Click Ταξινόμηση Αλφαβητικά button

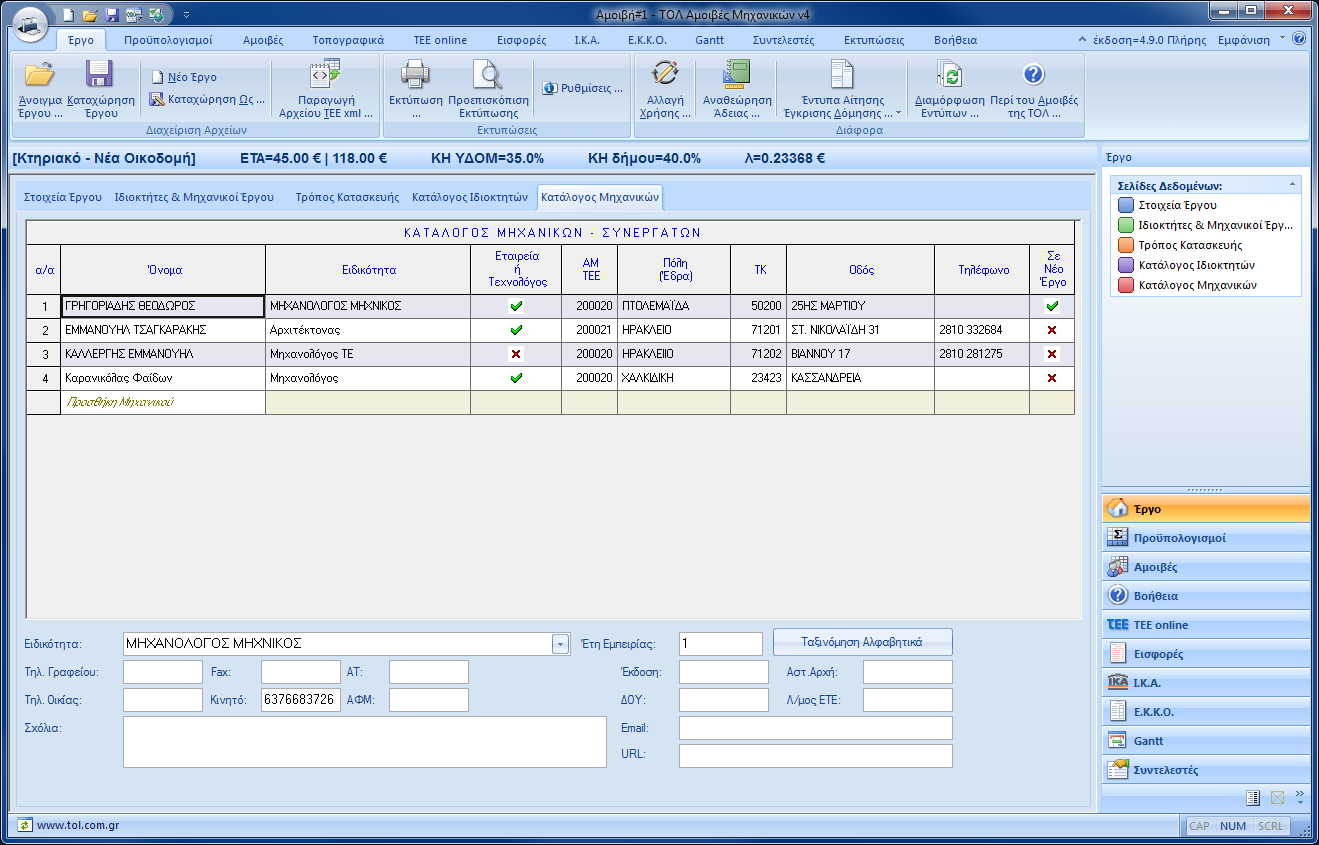(862, 642)
